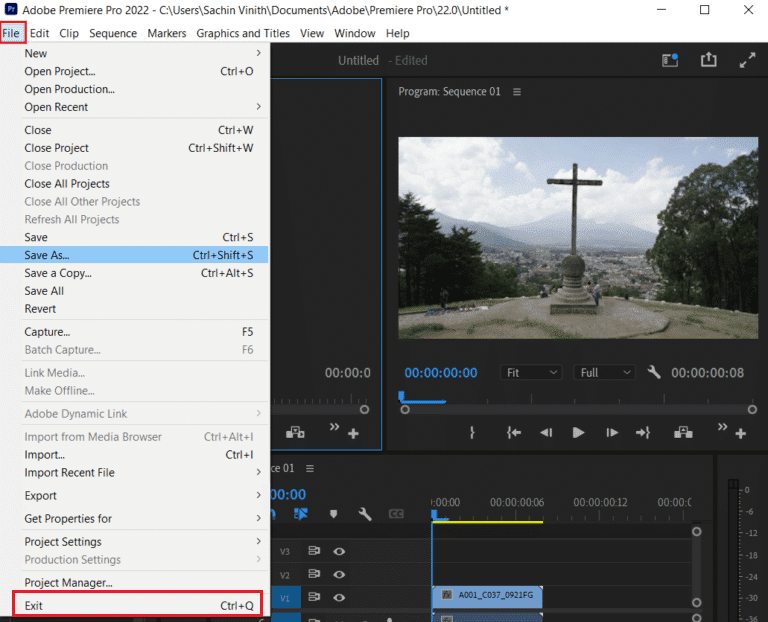Click the timeline Add Marker icon
Viewport: 768px width, 622px height.
334,514
